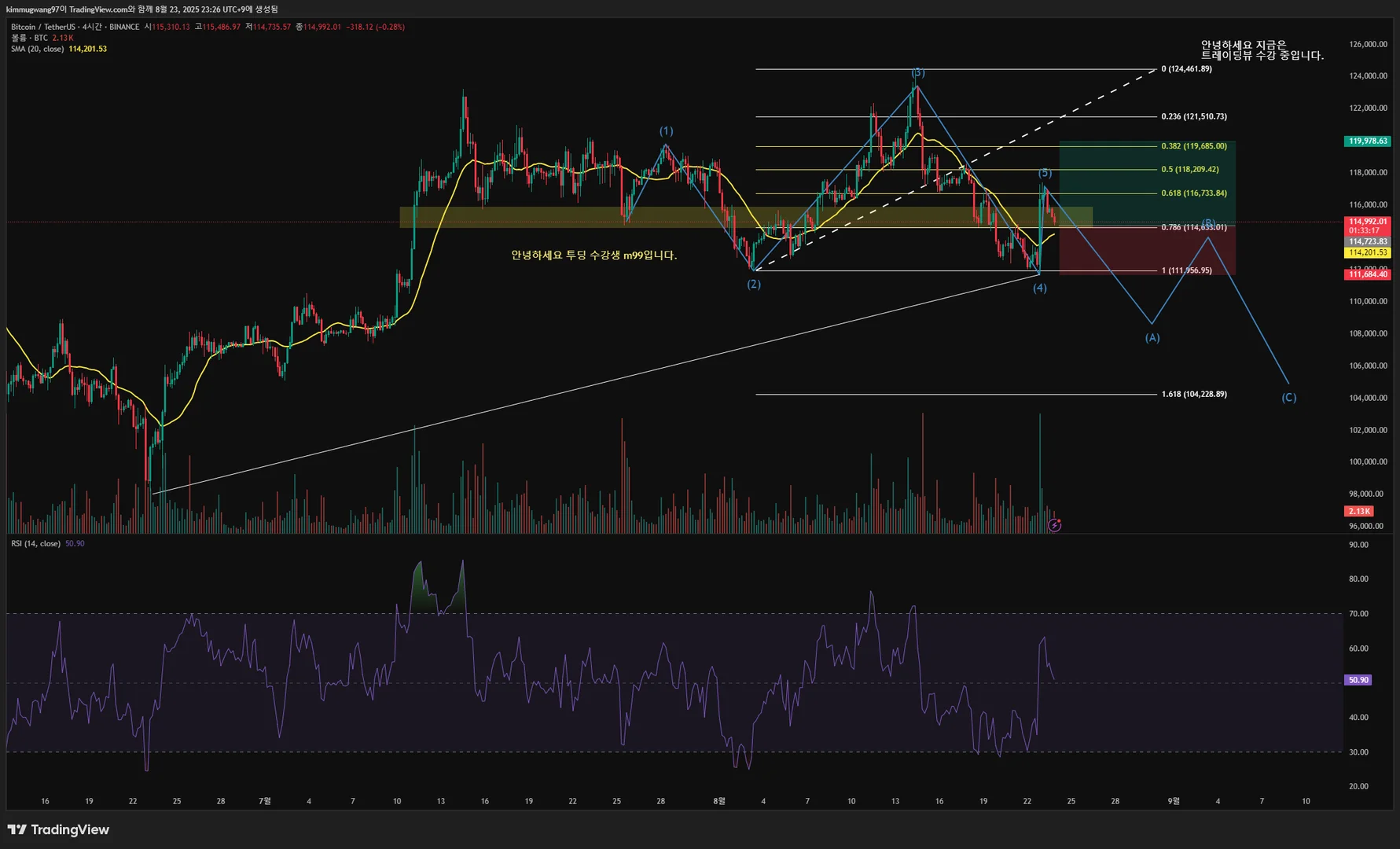Image resolution: width=1400 pixels, height=849 pixels.
Task: Click the 70.00 level on the RSI axis
Action: [x=1358, y=614]
